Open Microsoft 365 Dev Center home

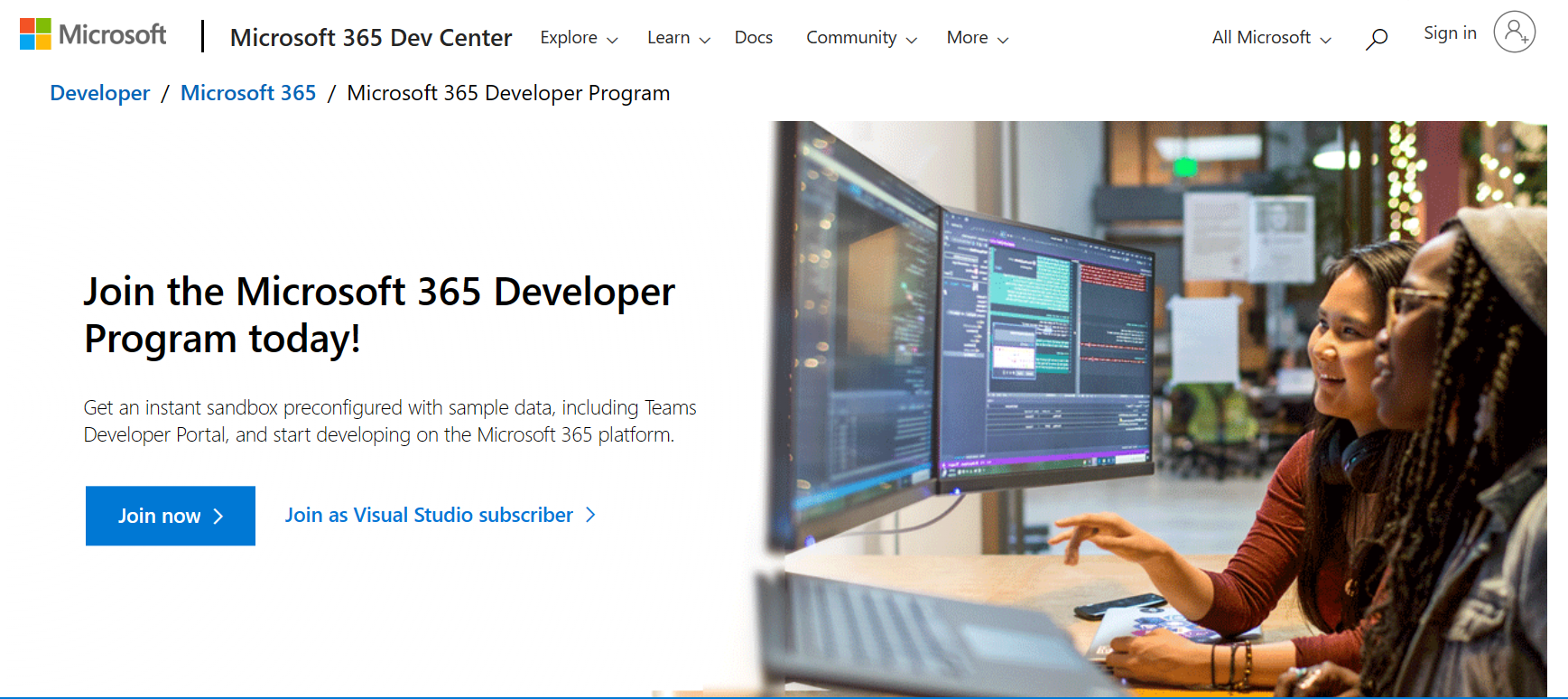370,37
